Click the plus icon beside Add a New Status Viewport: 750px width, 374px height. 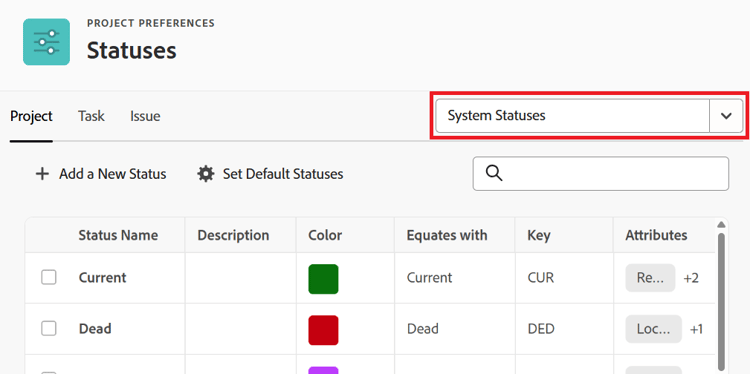[43, 174]
